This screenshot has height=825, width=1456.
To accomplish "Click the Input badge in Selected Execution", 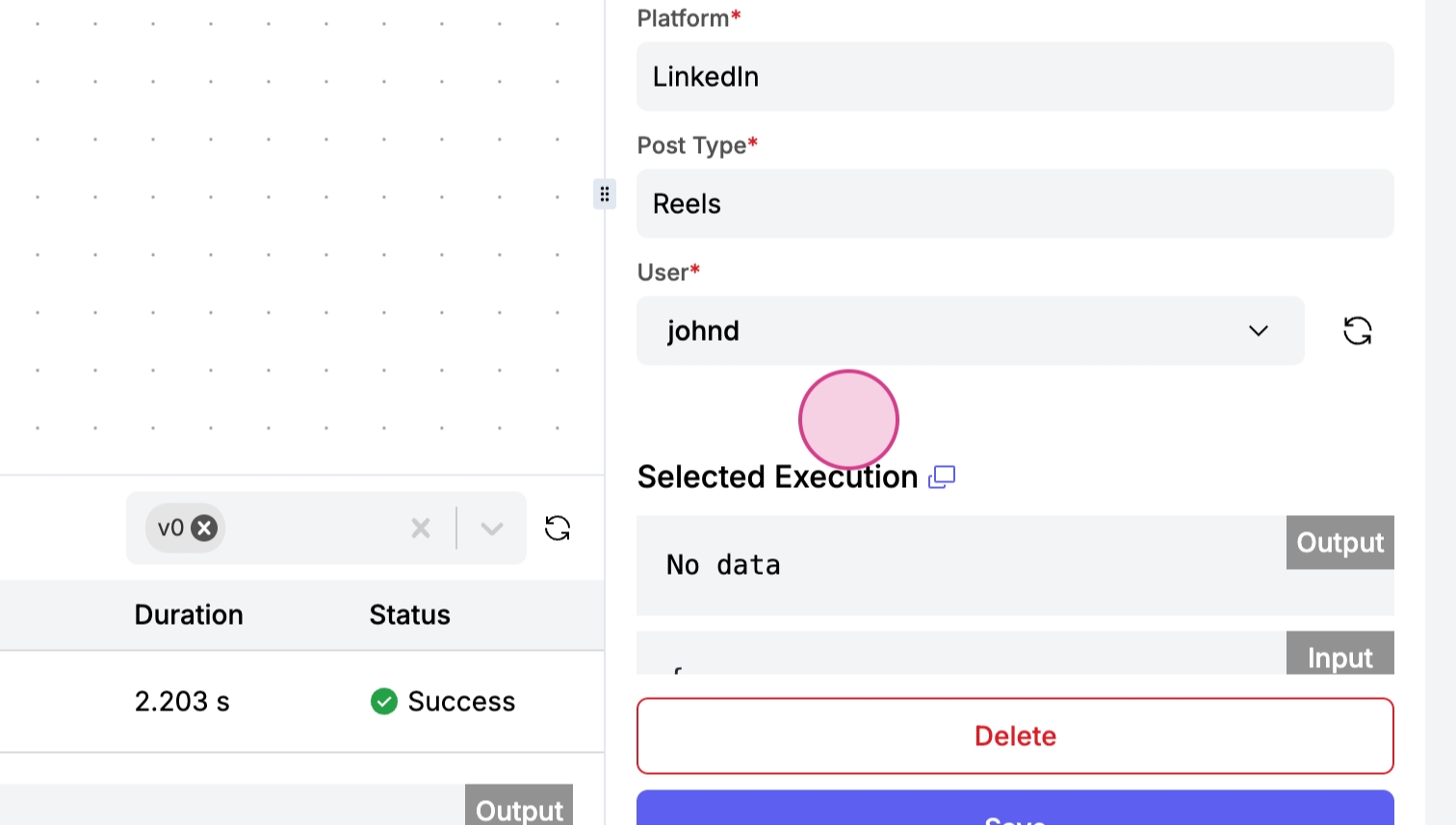I will [x=1339, y=657].
